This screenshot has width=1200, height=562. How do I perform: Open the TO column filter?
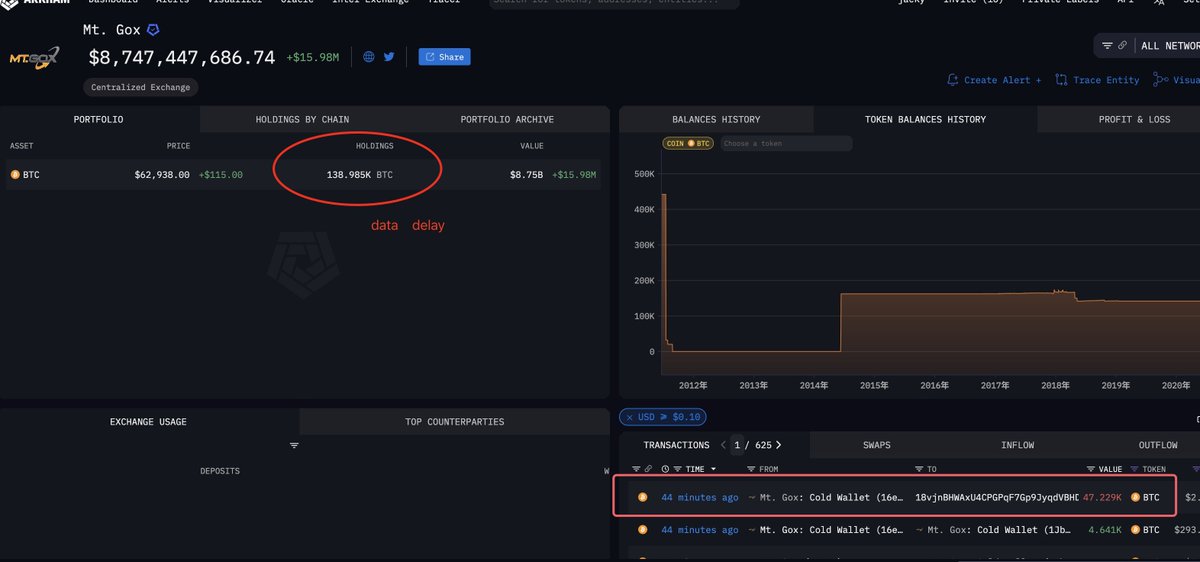pos(920,469)
